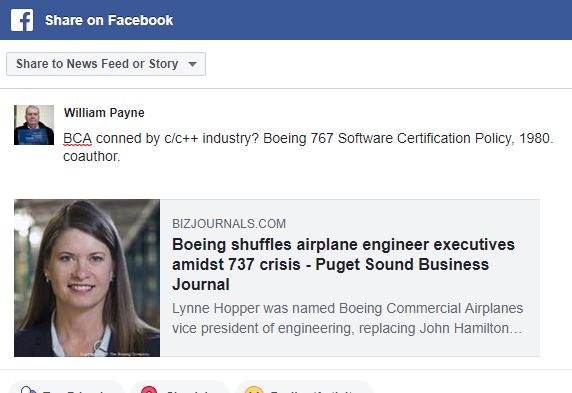Click the William Payne name
The width and height of the screenshot is (572, 393).
click(104, 113)
